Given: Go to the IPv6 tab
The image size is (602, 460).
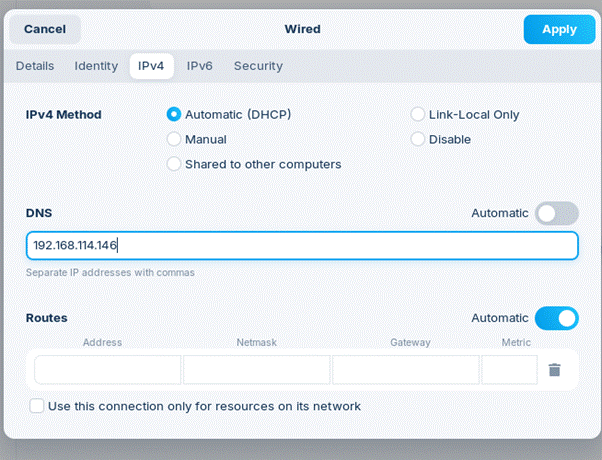Looking at the screenshot, I should point(200,66).
